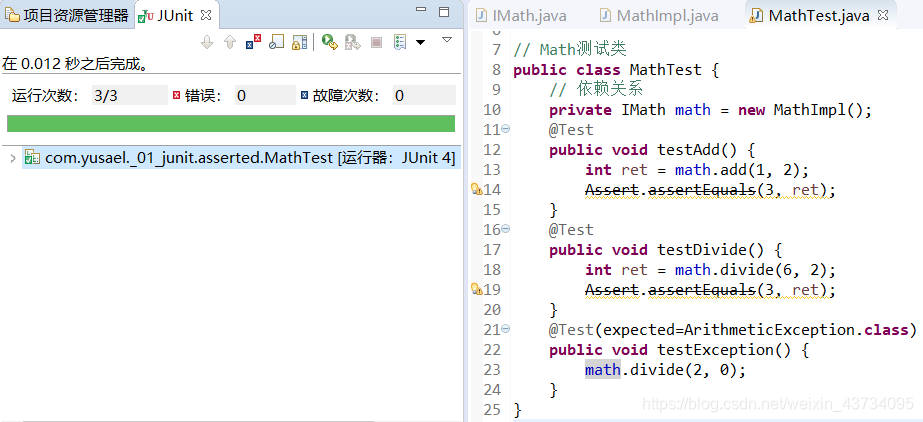Image resolution: width=923 pixels, height=422 pixels.
Task: Click line number 22 in the gutter
Action: (x=492, y=350)
